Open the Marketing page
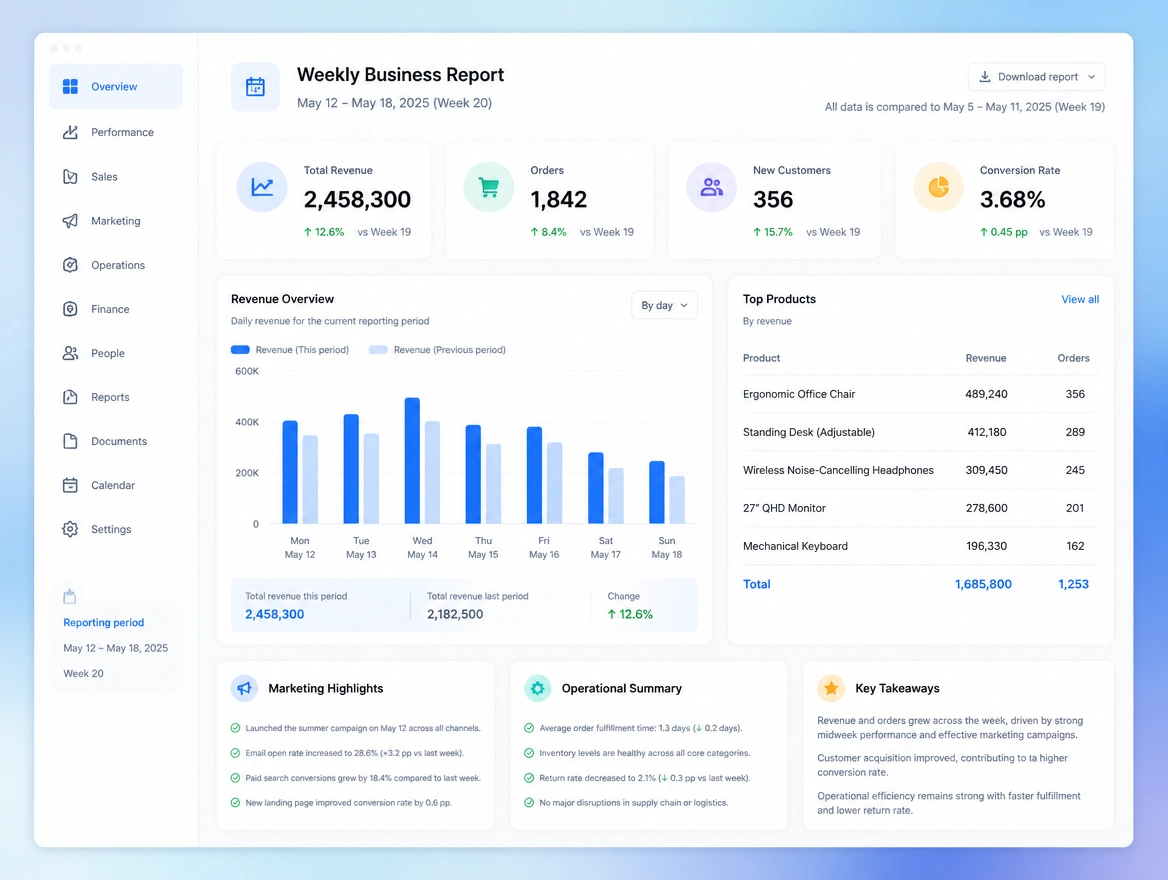1168x880 pixels. [116, 221]
